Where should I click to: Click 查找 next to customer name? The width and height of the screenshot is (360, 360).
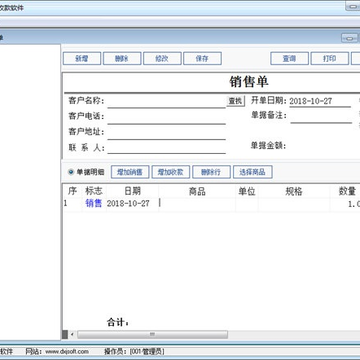click(236, 101)
